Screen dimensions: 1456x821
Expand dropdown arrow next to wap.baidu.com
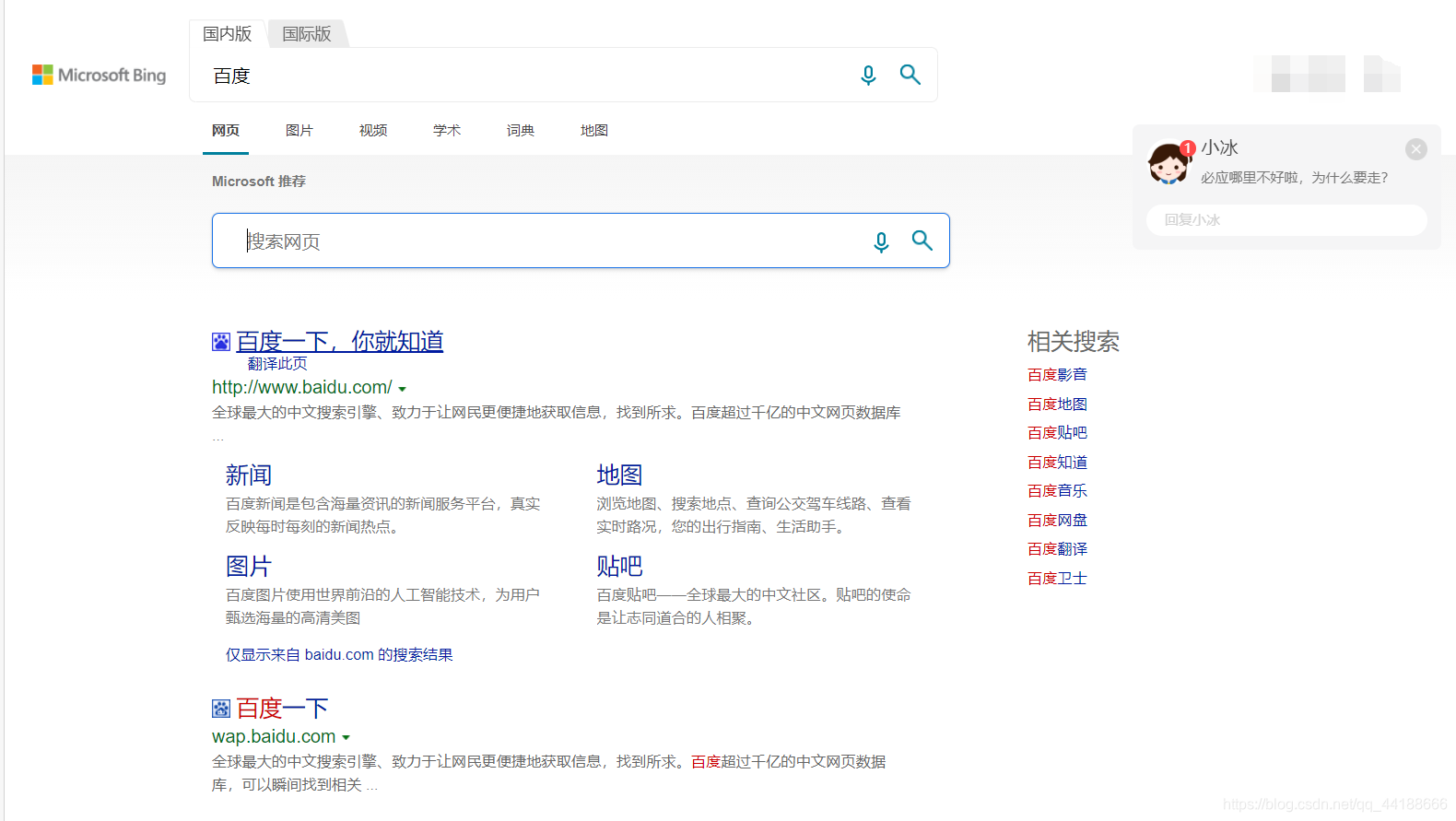click(346, 737)
